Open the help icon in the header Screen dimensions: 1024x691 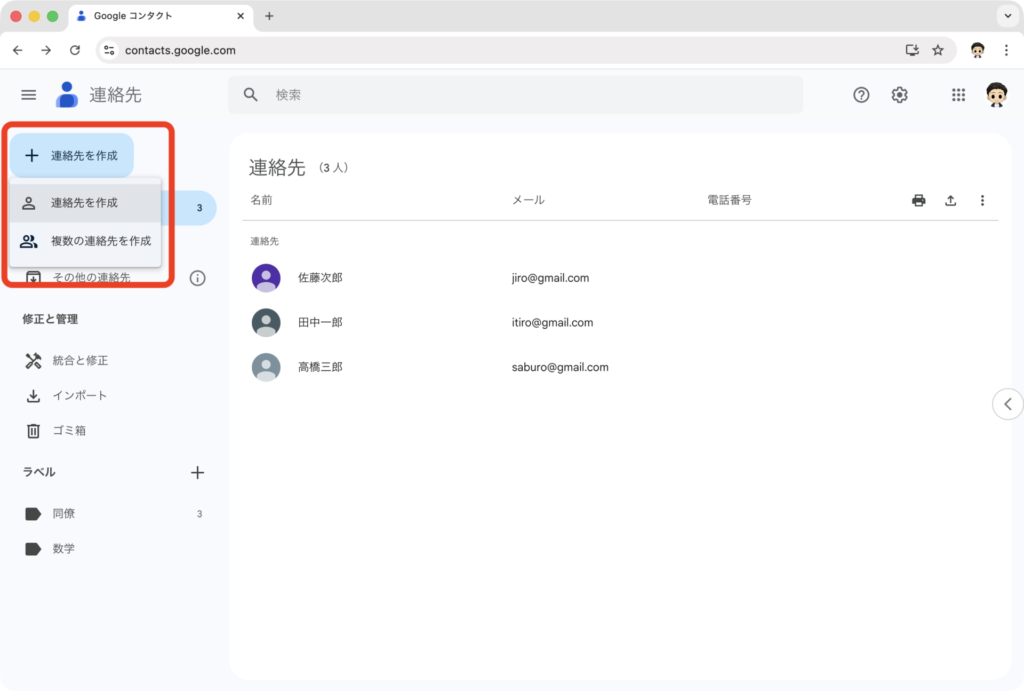click(860, 94)
